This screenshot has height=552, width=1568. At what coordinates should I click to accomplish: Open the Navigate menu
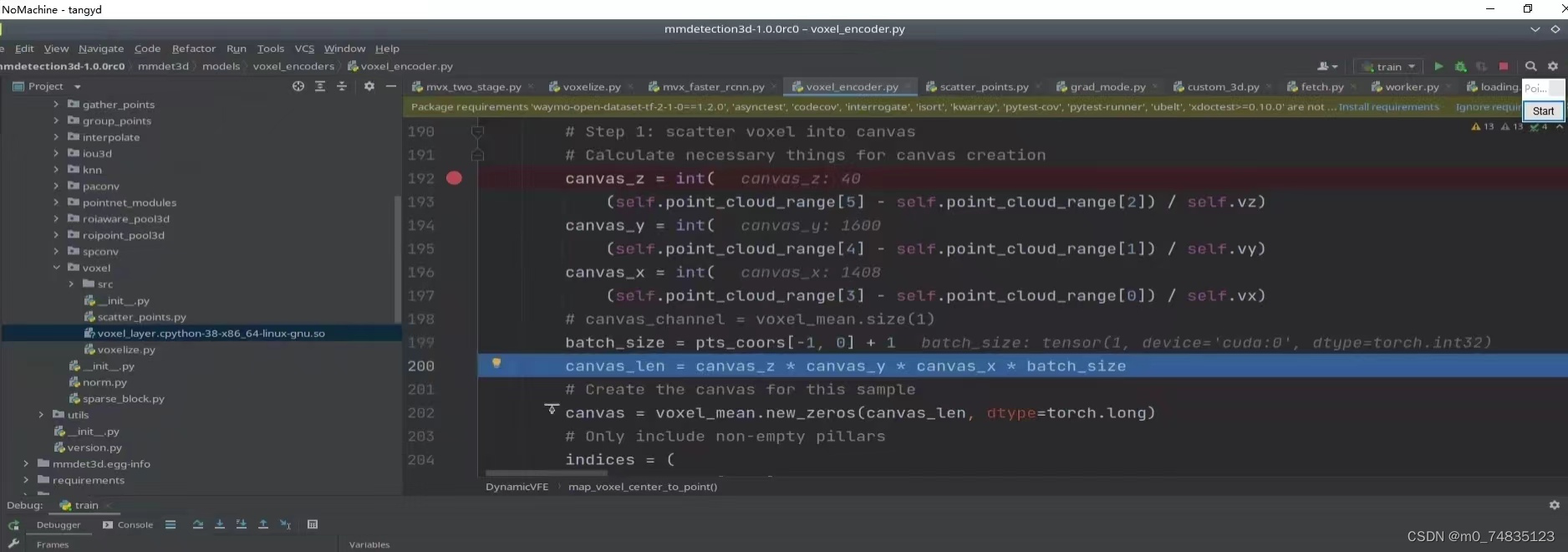click(101, 49)
